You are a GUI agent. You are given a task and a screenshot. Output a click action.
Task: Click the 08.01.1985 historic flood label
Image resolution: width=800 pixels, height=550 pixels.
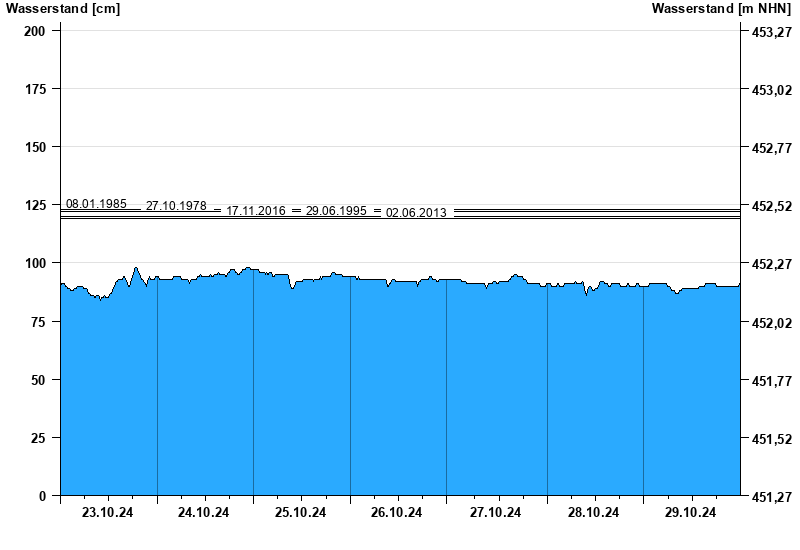click(x=96, y=204)
